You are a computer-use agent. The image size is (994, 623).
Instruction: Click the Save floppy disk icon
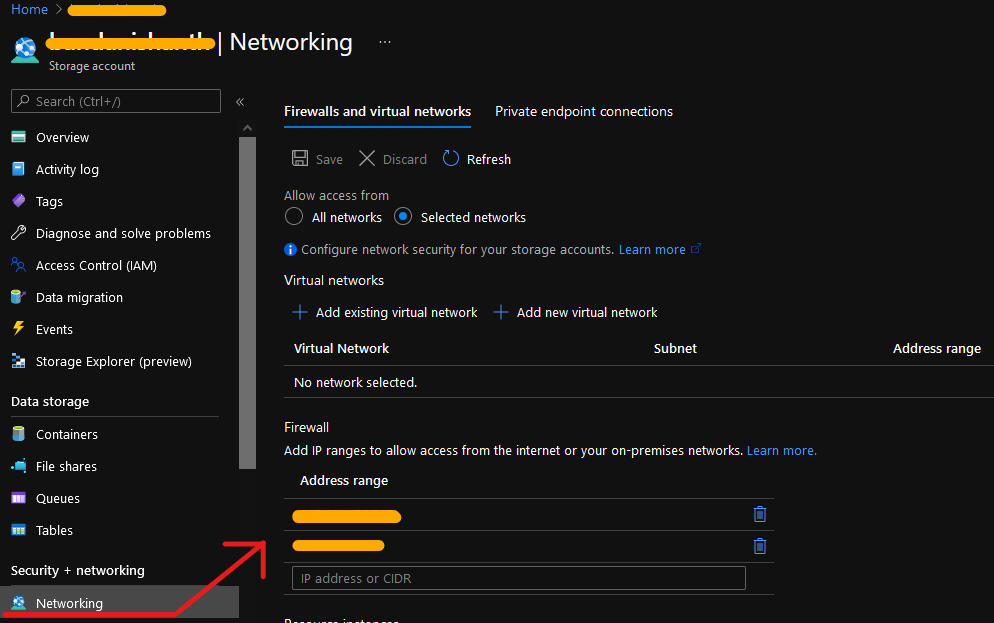click(x=300, y=158)
